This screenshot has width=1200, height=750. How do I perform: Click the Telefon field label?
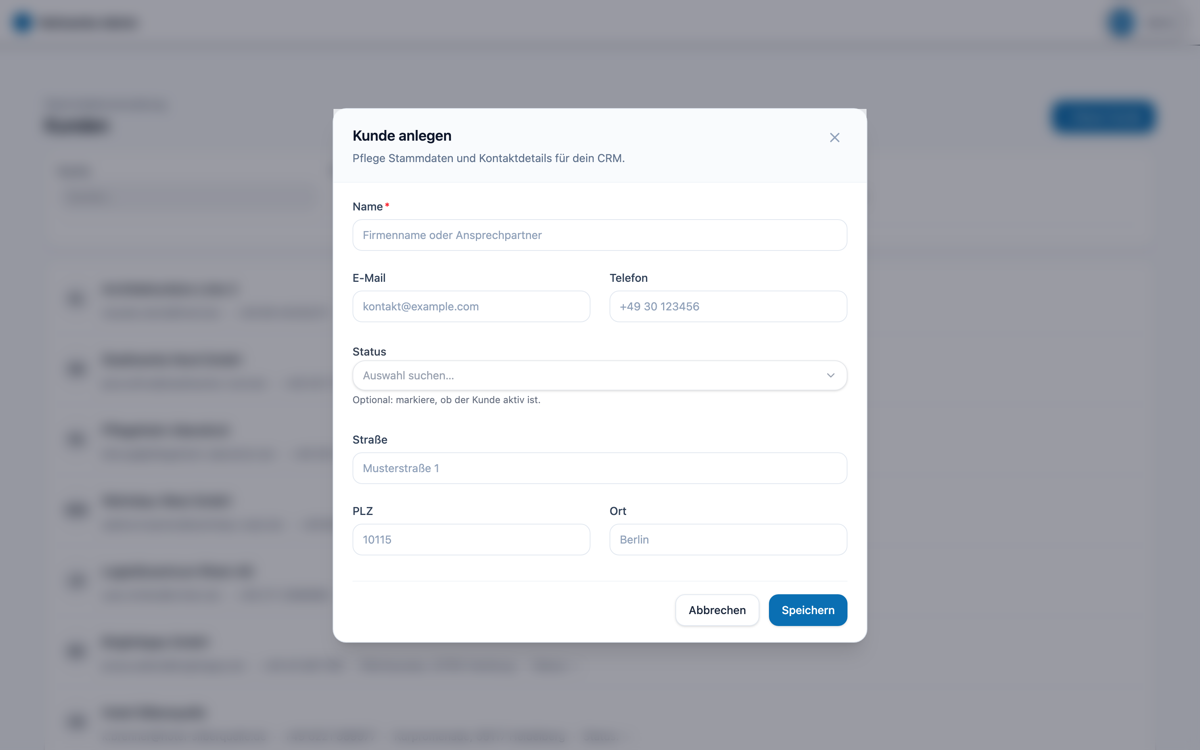(629, 278)
